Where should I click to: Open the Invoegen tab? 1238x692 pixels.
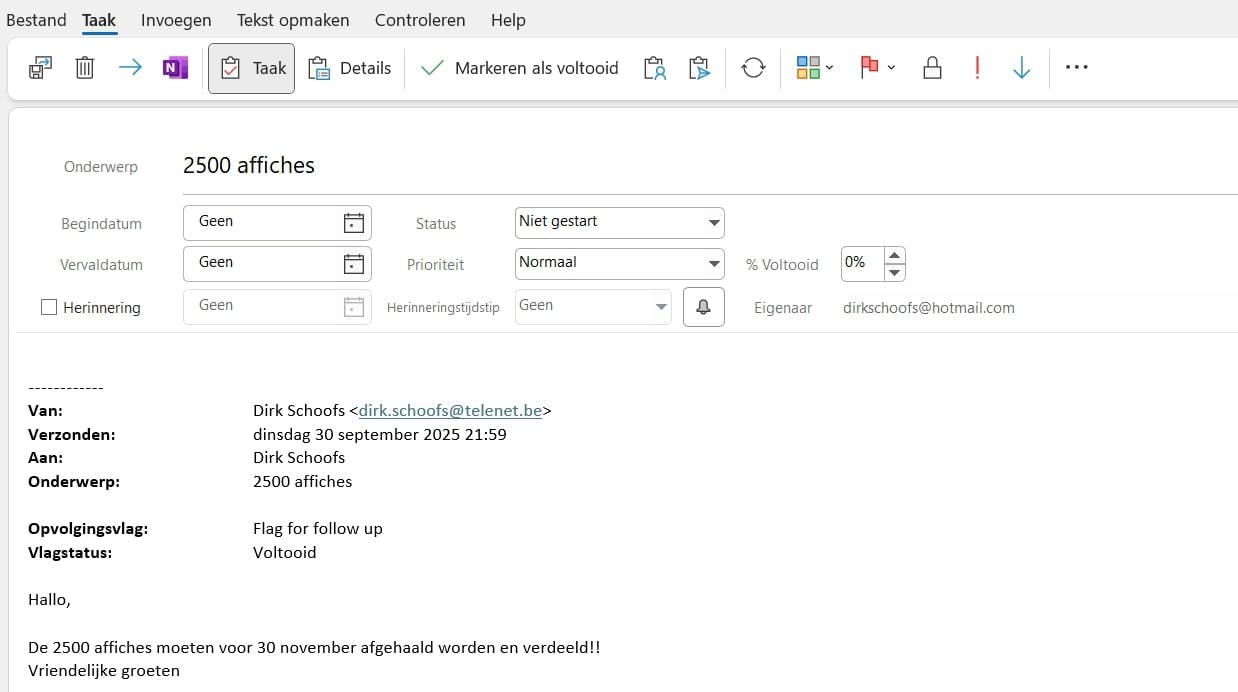(x=176, y=20)
